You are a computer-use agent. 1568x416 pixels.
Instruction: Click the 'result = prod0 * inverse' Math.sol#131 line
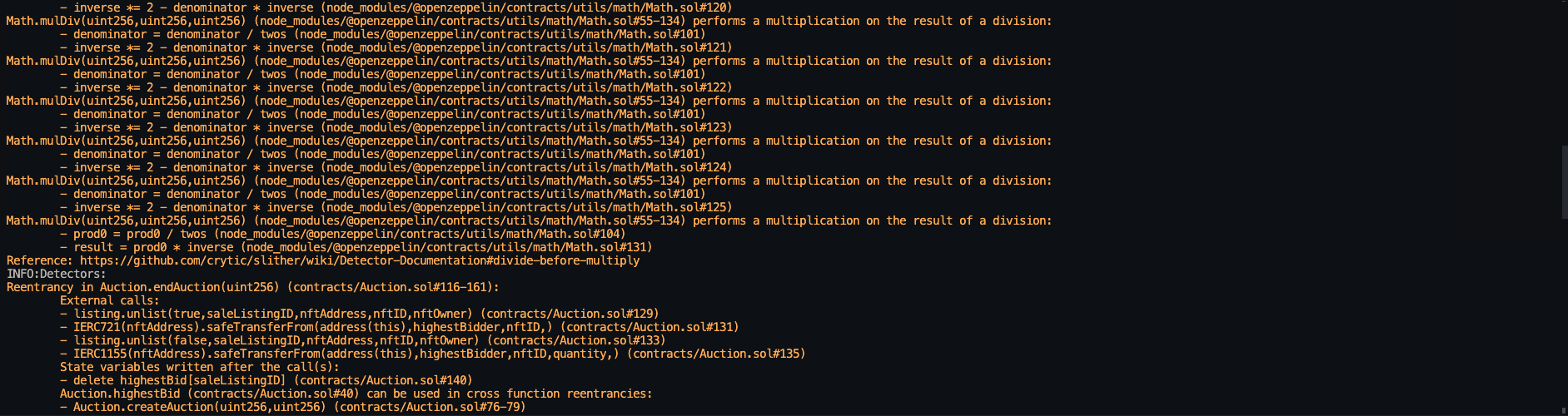(x=356, y=247)
